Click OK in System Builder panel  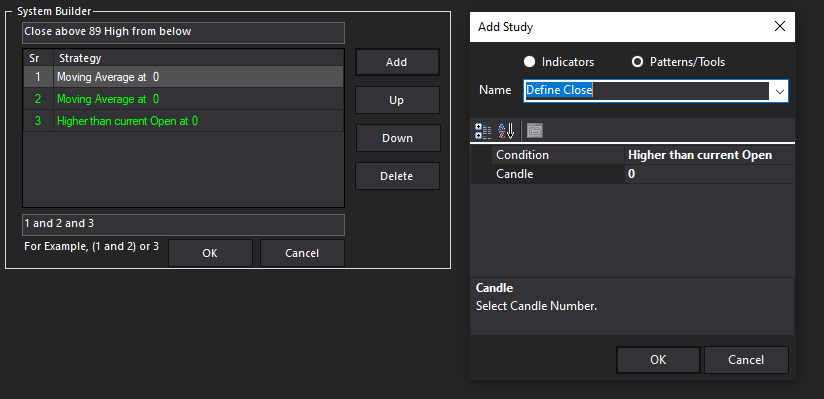[210, 253]
